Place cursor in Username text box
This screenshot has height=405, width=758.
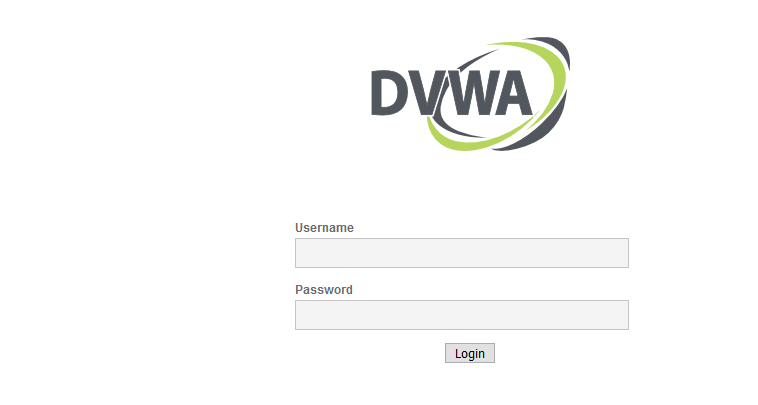point(462,253)
